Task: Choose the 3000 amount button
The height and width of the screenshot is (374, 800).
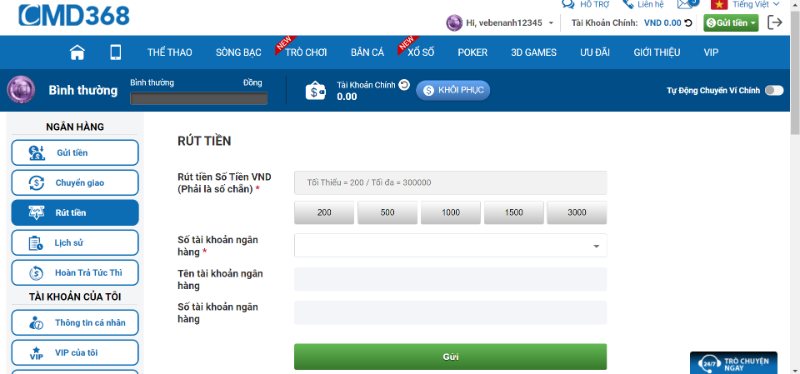Action: [x=577, y=213]
